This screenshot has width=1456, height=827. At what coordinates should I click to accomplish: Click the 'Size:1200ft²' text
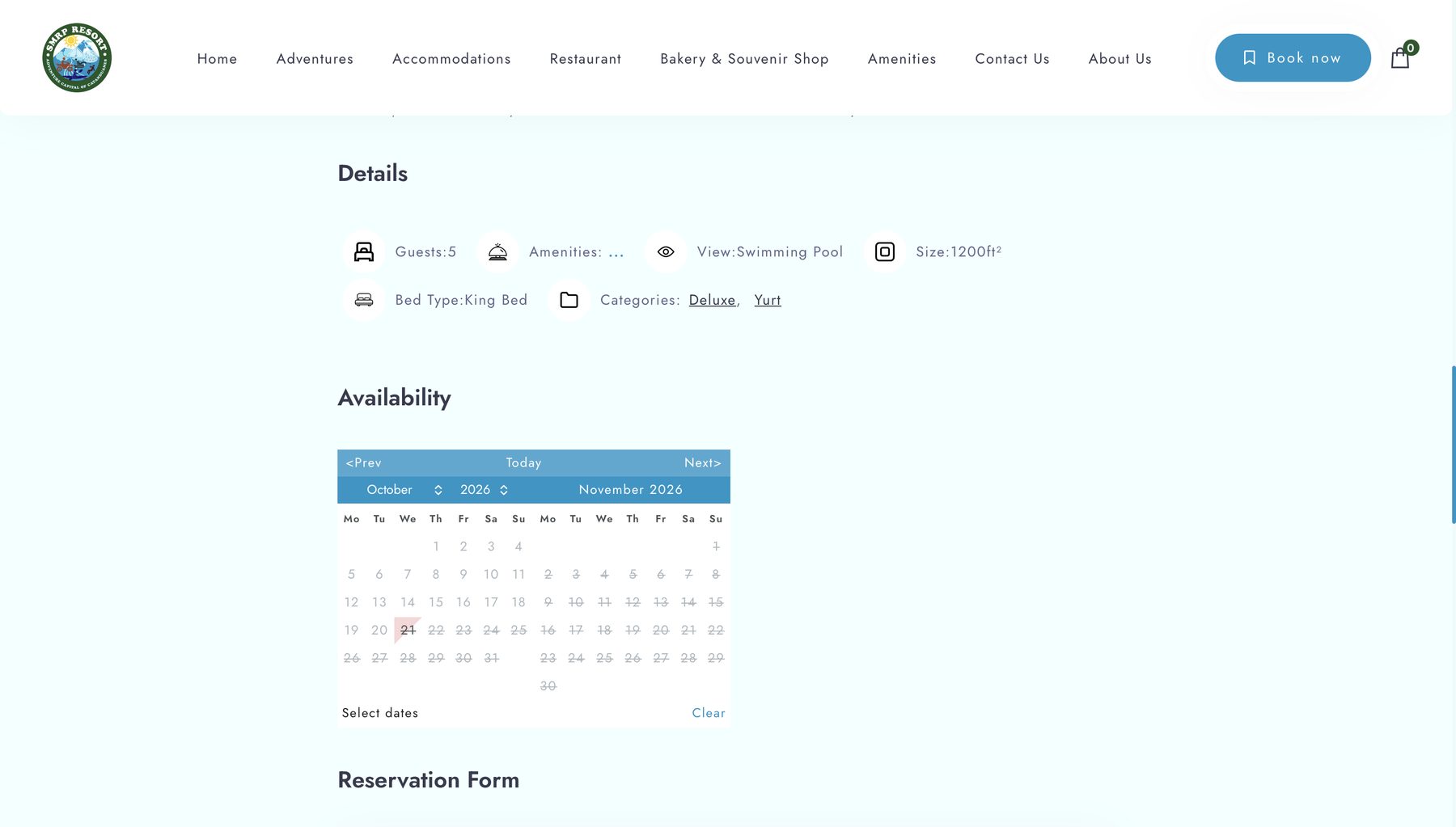coord(959,252)
